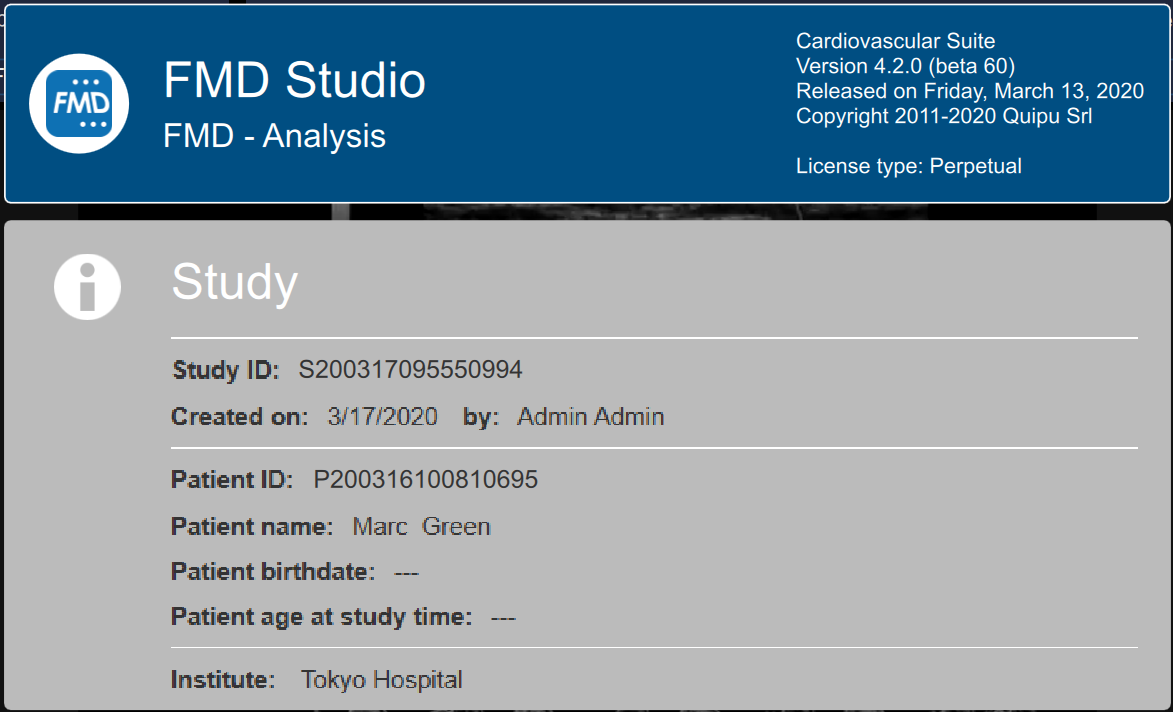Click the Quipu Srl copyright notice
Image resolution: width=1173 pixels, height=712 pixels.
[x=943, y=116]
